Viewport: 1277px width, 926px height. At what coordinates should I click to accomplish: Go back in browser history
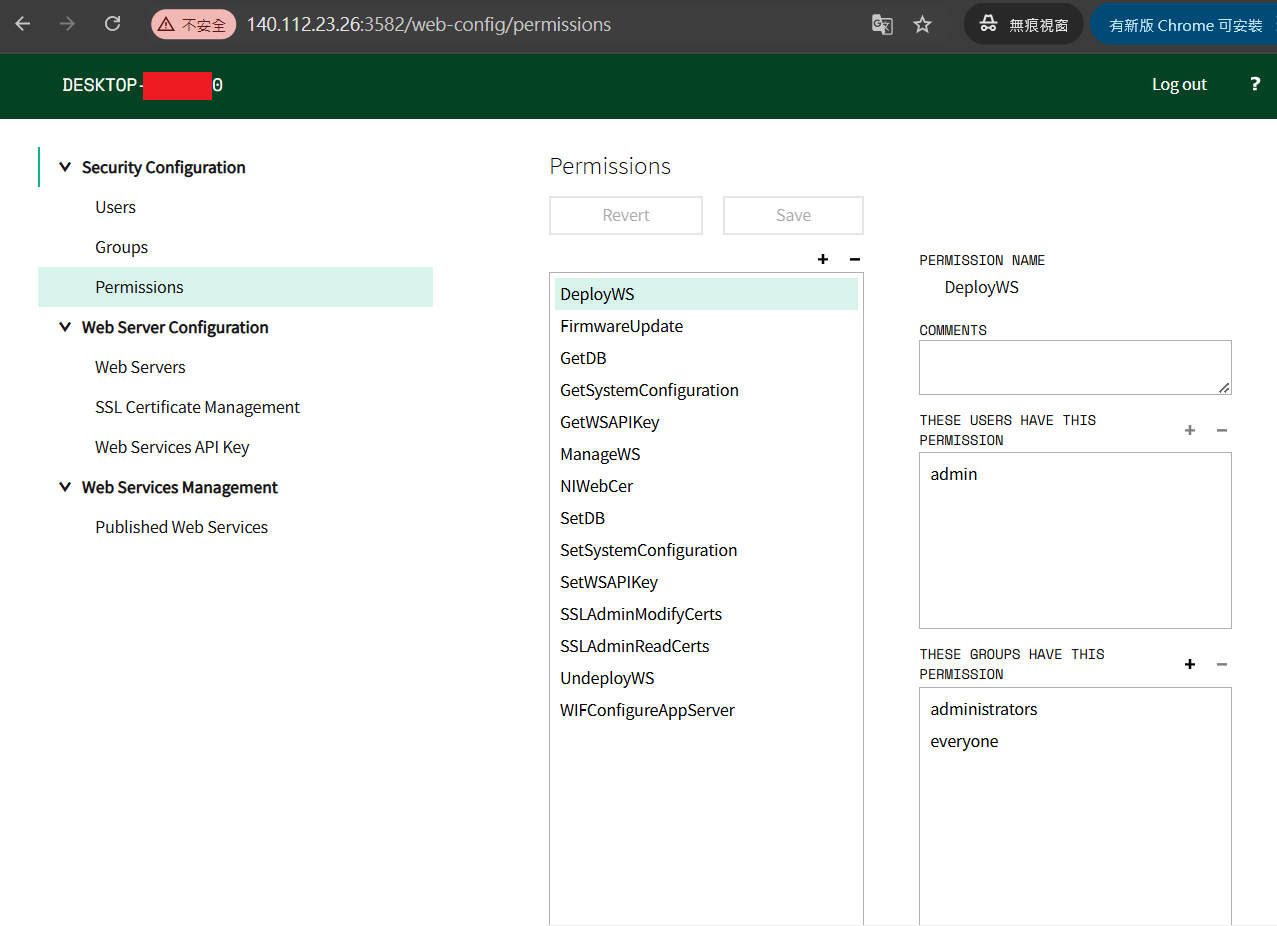click(x=22, y=24)
